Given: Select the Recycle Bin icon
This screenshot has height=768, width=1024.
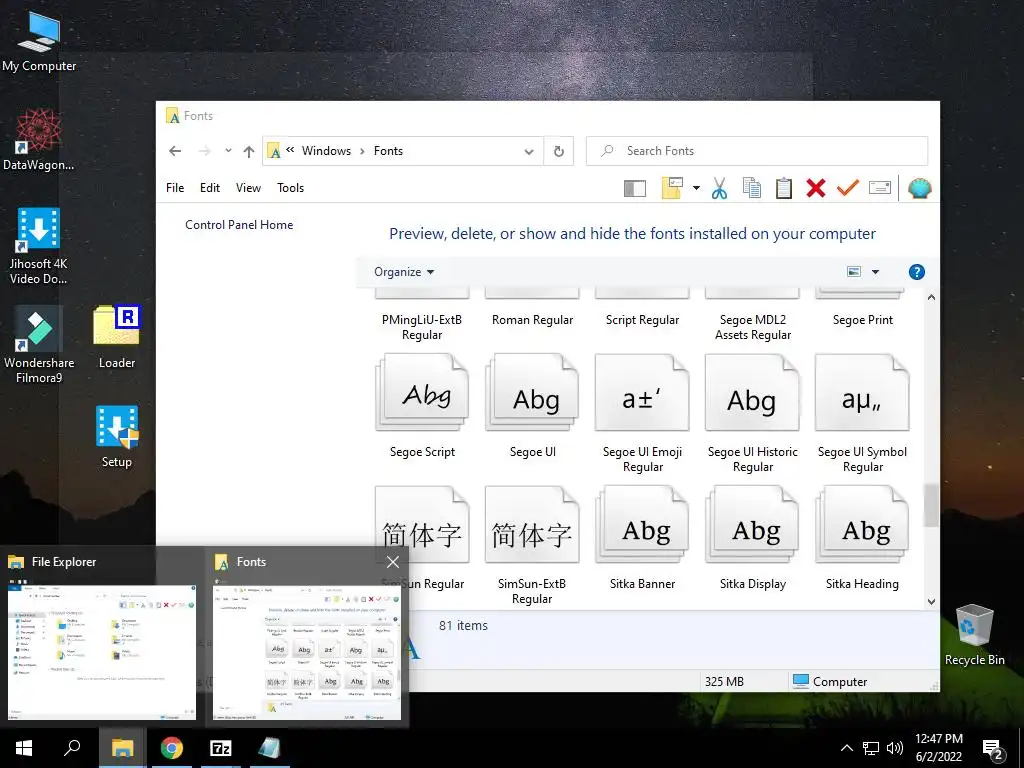Looking at the screenshot, I should tap(974, 635).
